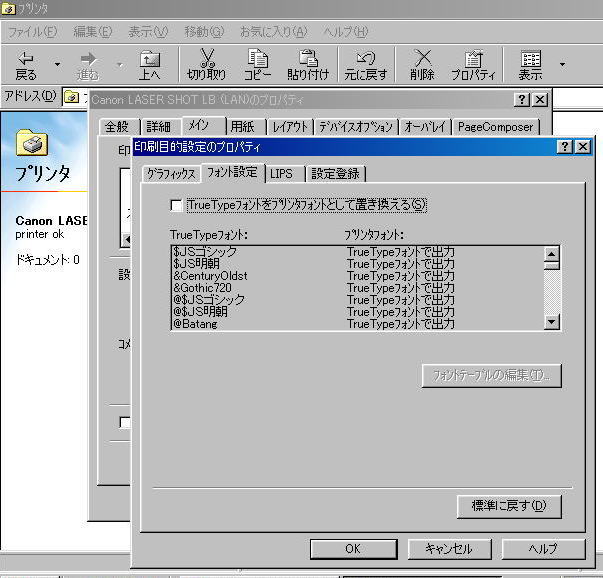Select the レイアウト tab in Canon properties
This screenshot has width=603, height=578.
[x=291, y=127]
